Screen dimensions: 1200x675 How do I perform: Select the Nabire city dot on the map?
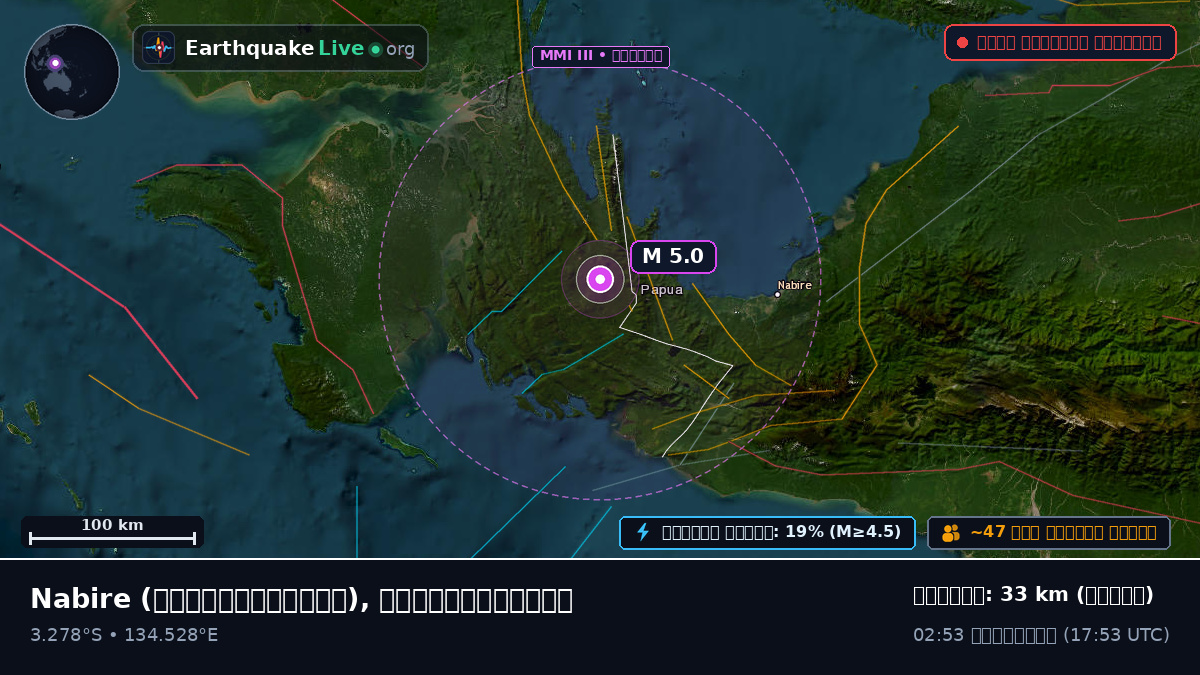[777, 294]
